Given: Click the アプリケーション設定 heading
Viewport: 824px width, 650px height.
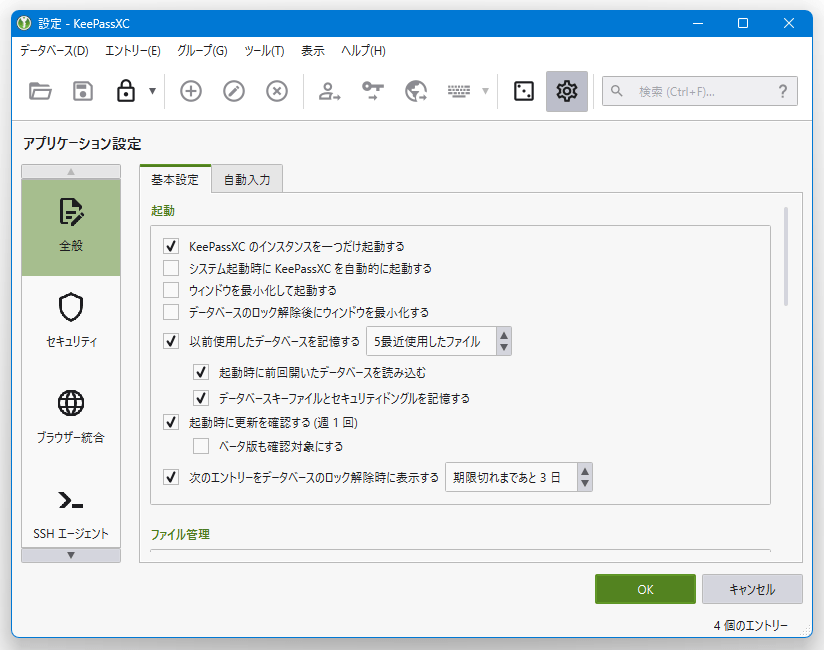Looking at the screenshot, I should click(x=82, y=144).
